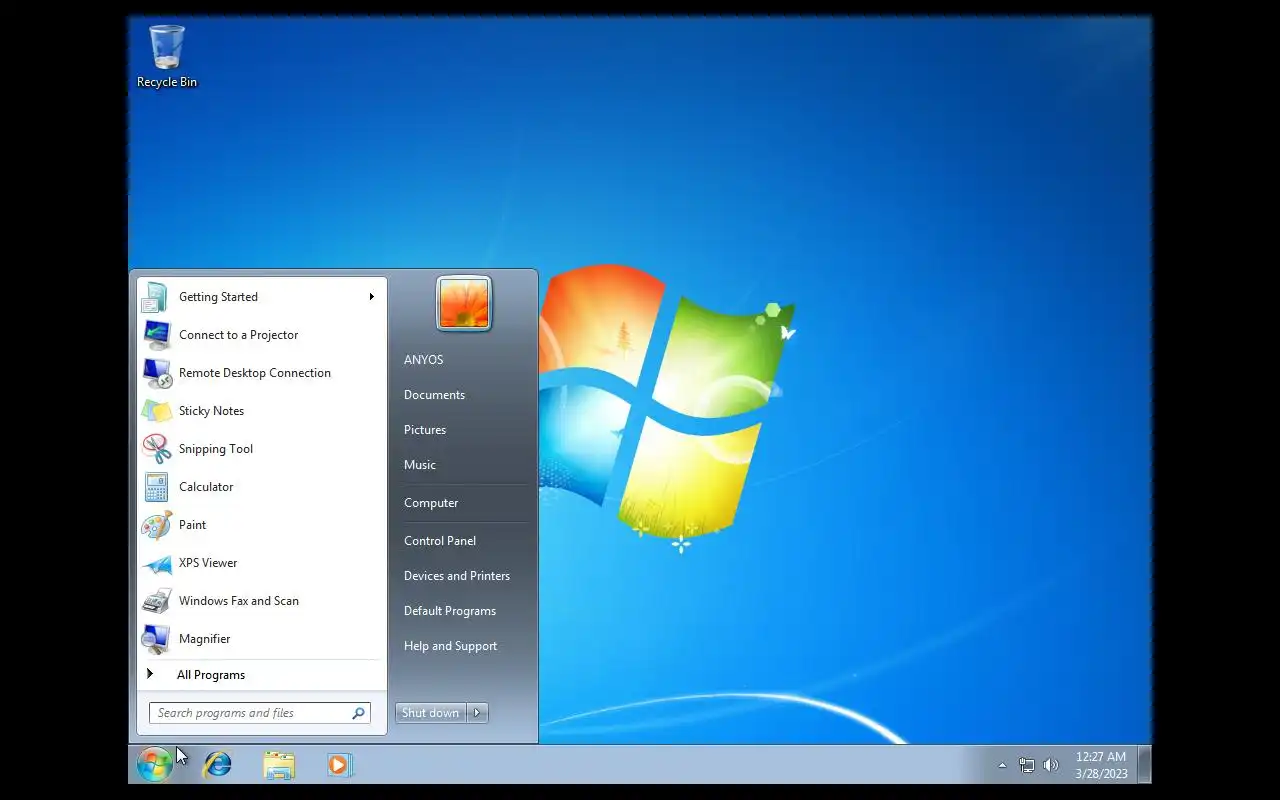
Task: Click the user account picture
Action: click(x=464, y=304)
